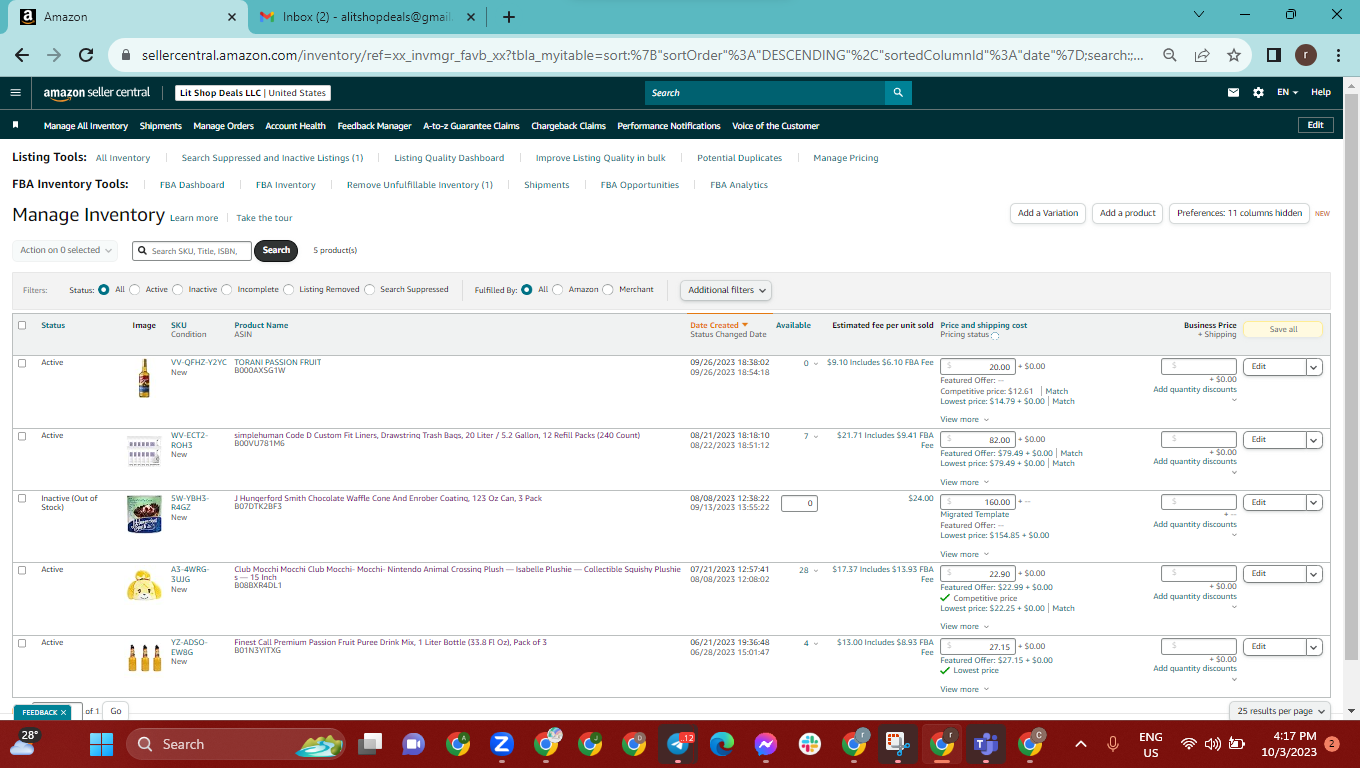
Task: Reload the page in Chrome
Action: click(x=86, y=56)
